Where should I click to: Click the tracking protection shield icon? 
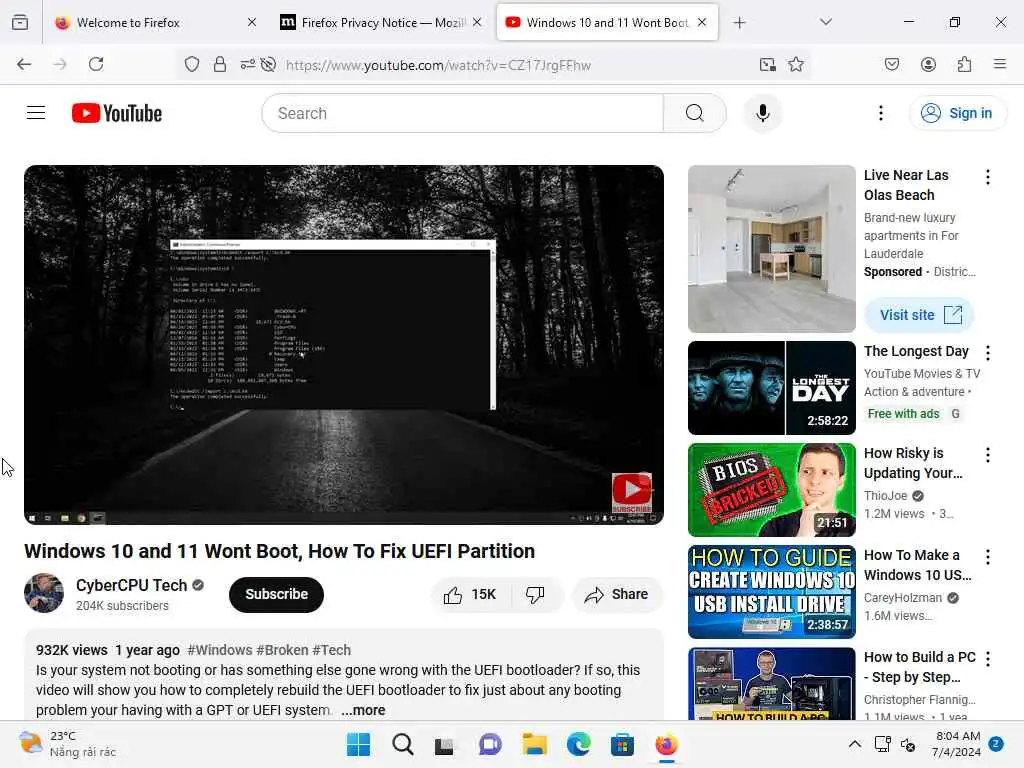point(191,64)
